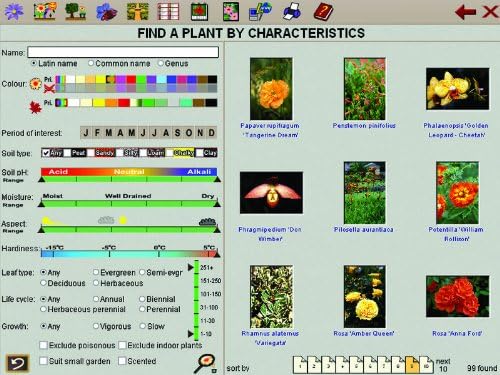Open Papaver 'Tangerine Dream' link
This screenshot has width=500, height=375.
click(x=270, y=130)
